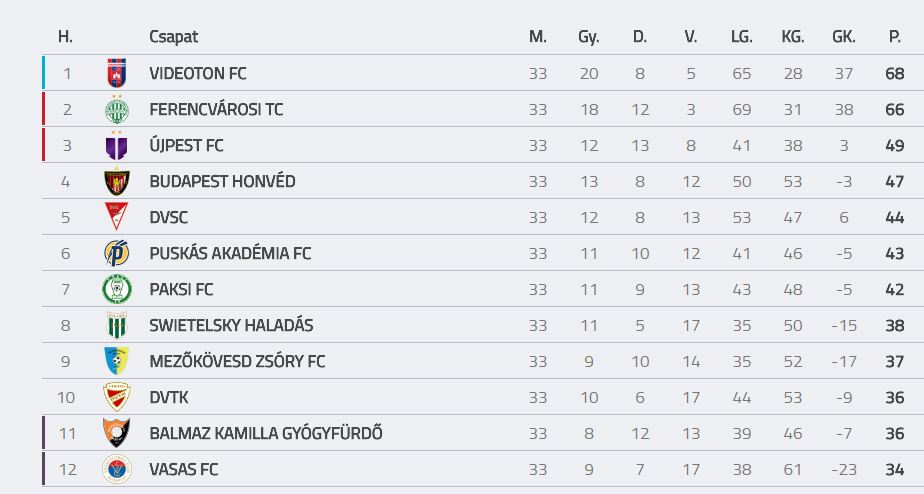Screen dimensions: 924x494
Task: Open the Újpest FC purple crest
Action: click(117, 146)
